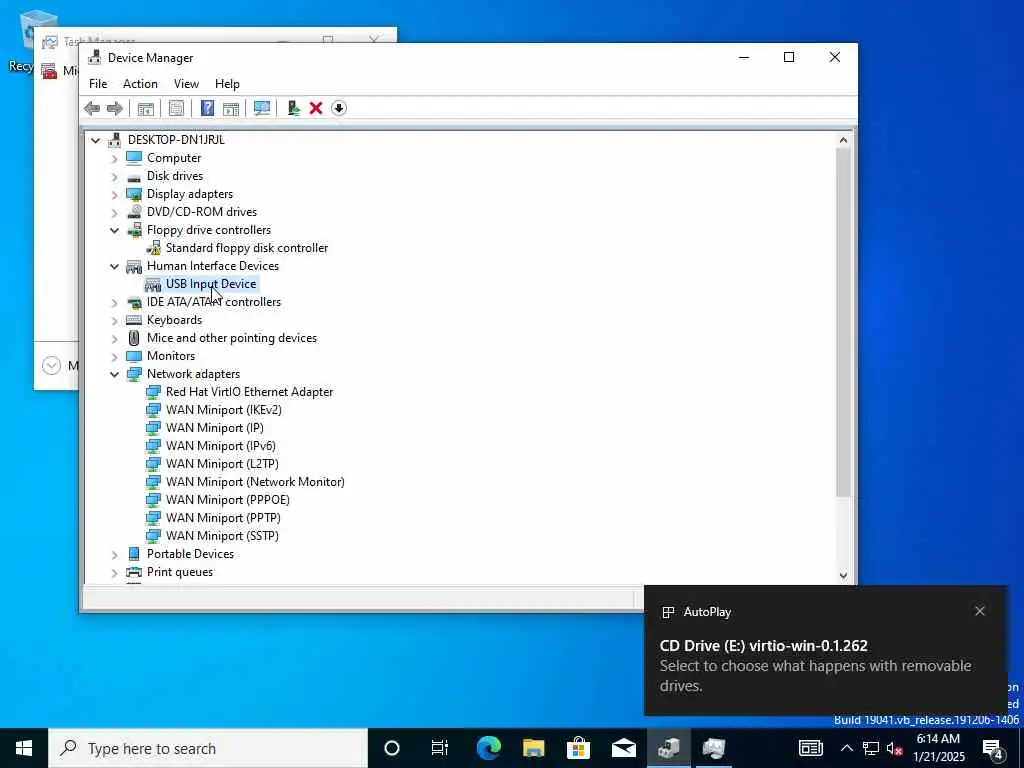
Task: Open Microsoft Store from the taskbar
Action: tap(578, 748)
